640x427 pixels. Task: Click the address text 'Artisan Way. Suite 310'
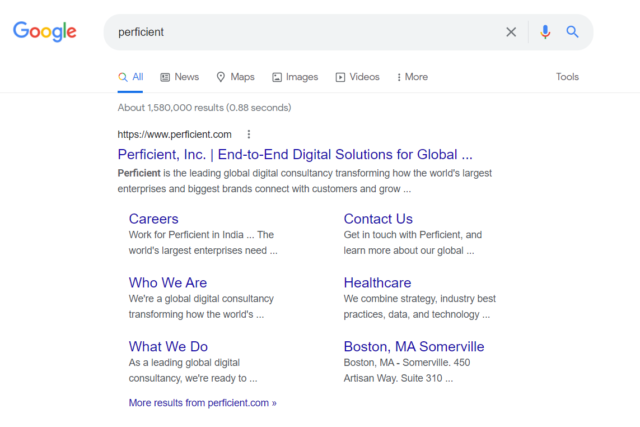(x=393, y=378)
